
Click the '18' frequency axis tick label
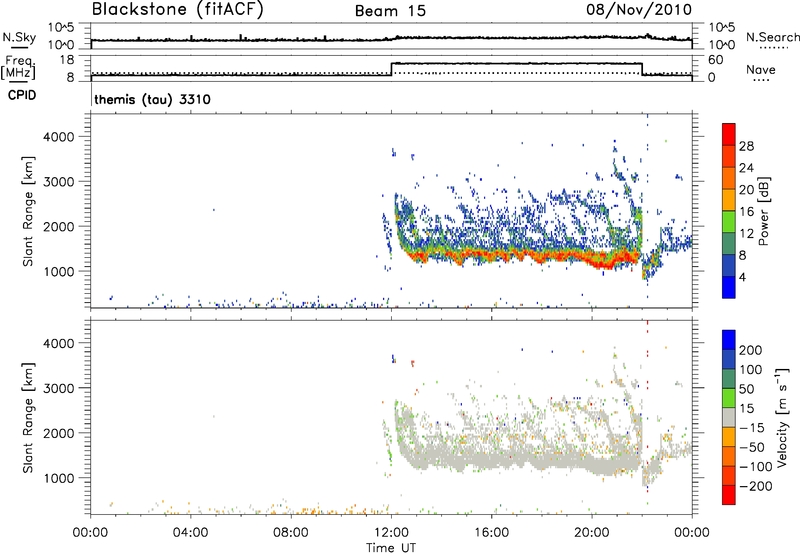(67, 60)
